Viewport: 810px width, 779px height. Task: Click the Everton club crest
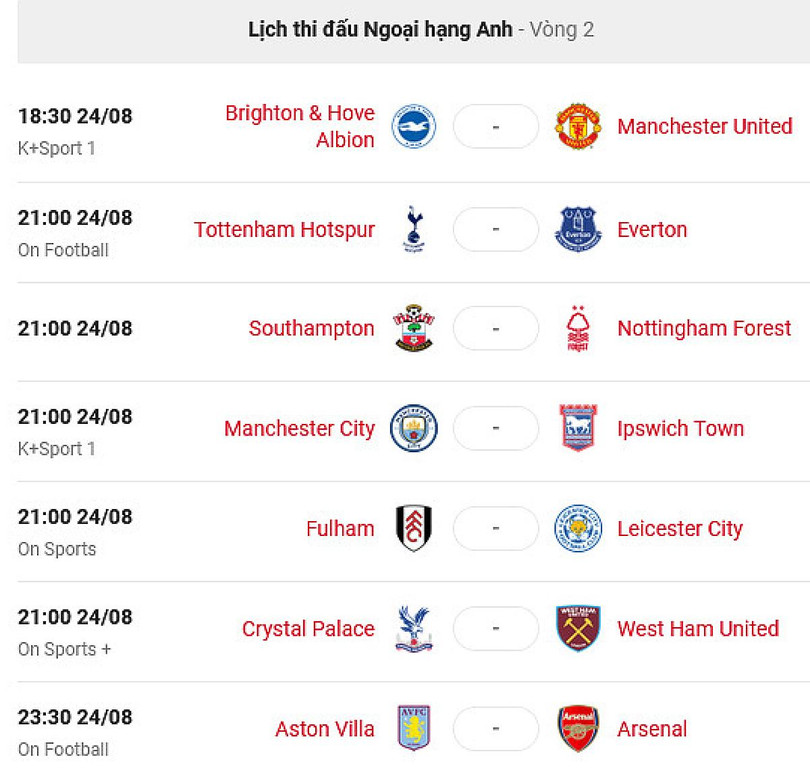click(578, 229)
